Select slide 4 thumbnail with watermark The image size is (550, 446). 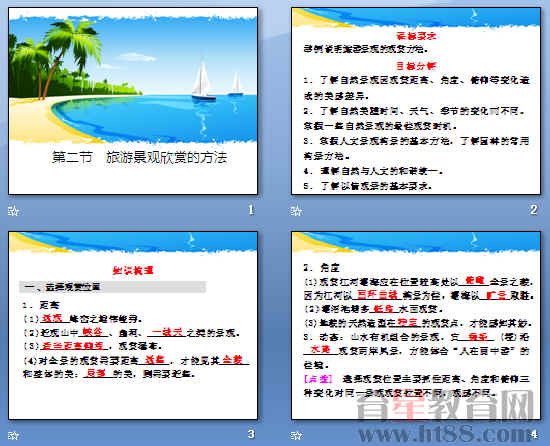pos(416,325)
